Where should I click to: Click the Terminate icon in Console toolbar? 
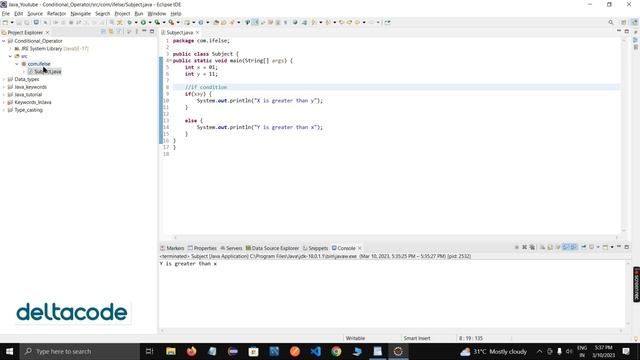517,247
